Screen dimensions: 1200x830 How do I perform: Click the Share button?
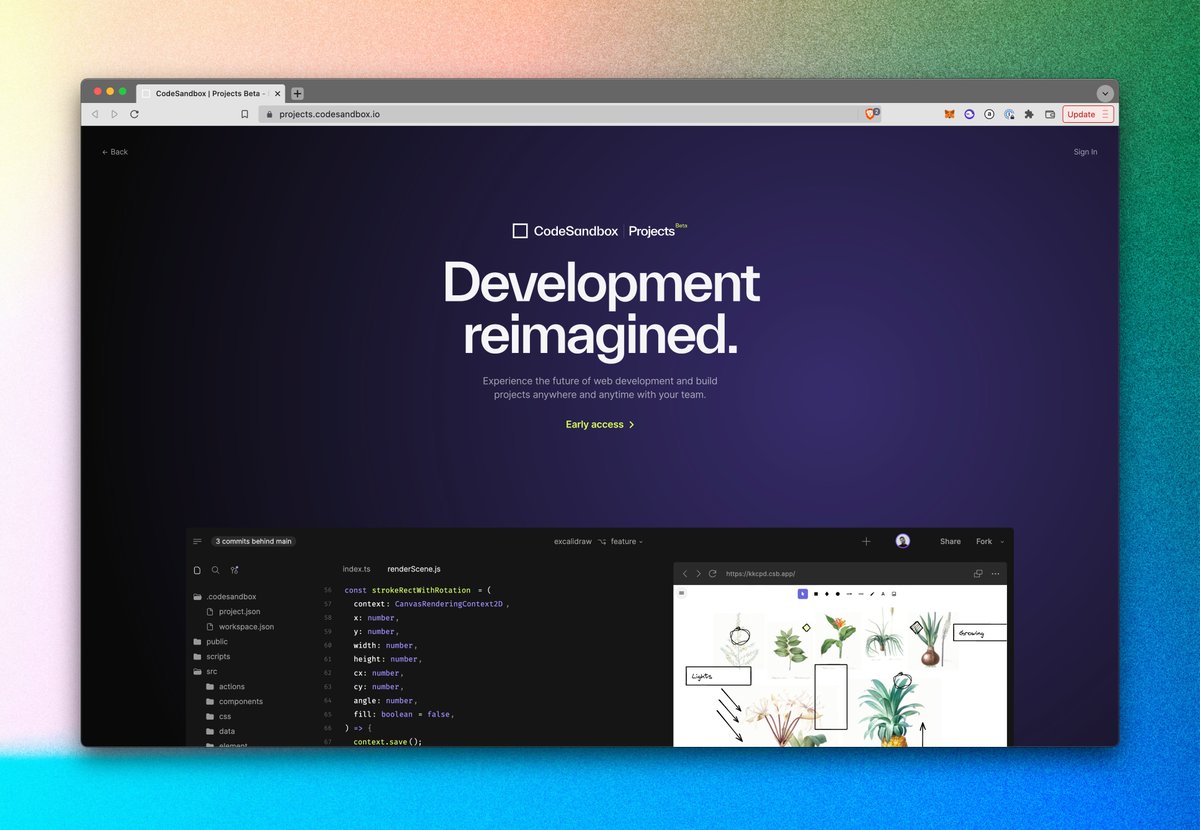pyautogui.click(x=950, y=541)
